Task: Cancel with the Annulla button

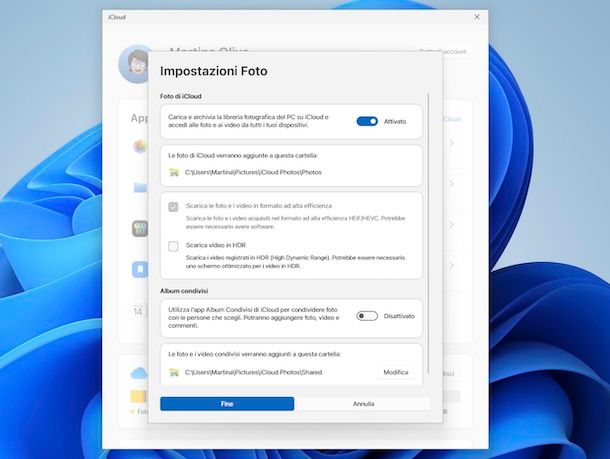Action: point(363,404)
